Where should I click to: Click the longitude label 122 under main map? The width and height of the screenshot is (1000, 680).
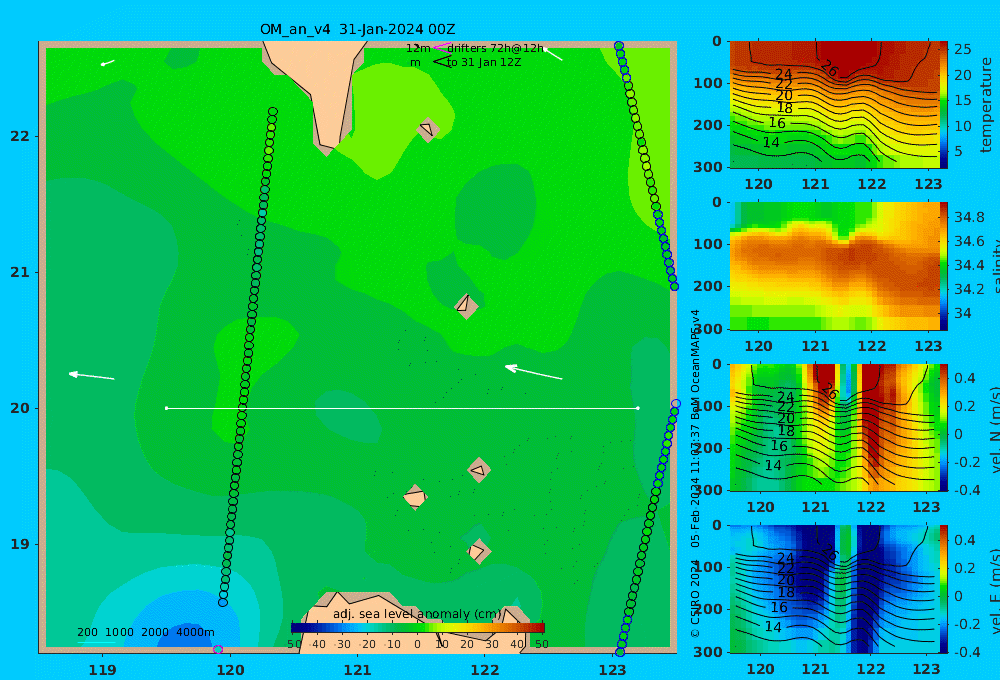click(485, 670)
